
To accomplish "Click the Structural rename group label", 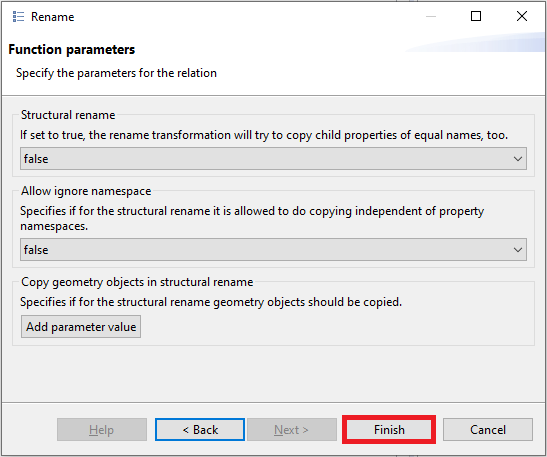I will (x=68, y=115).
